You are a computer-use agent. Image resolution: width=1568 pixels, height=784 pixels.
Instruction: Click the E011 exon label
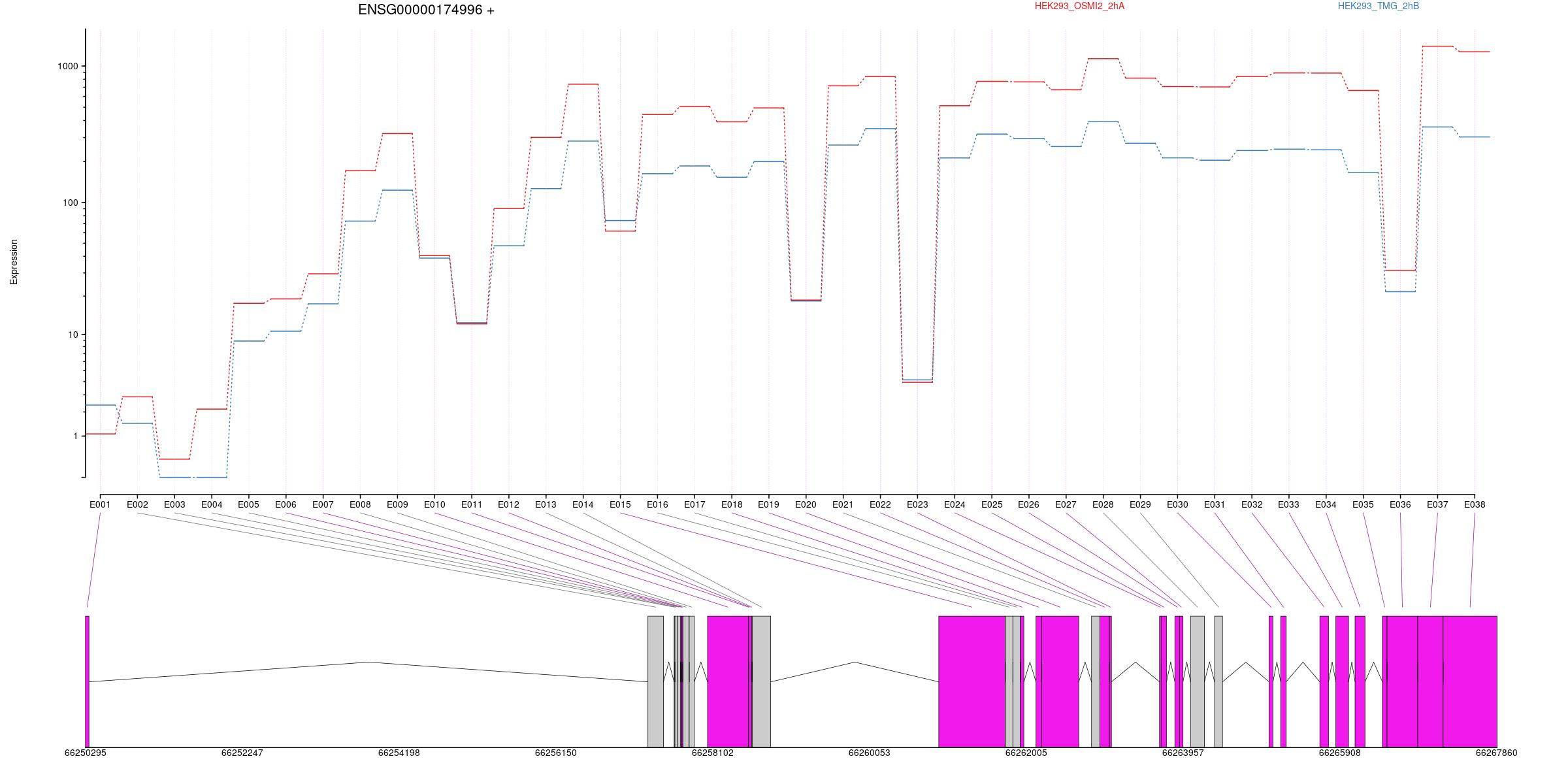click(472, 504)
